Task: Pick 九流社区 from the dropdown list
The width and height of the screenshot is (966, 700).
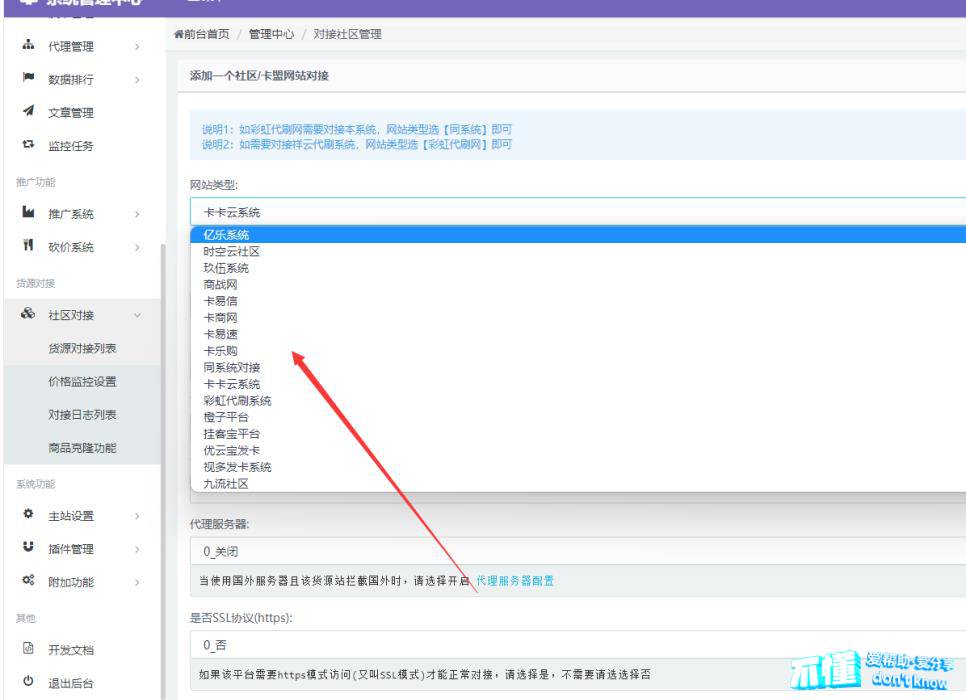Action: (226, 483)
